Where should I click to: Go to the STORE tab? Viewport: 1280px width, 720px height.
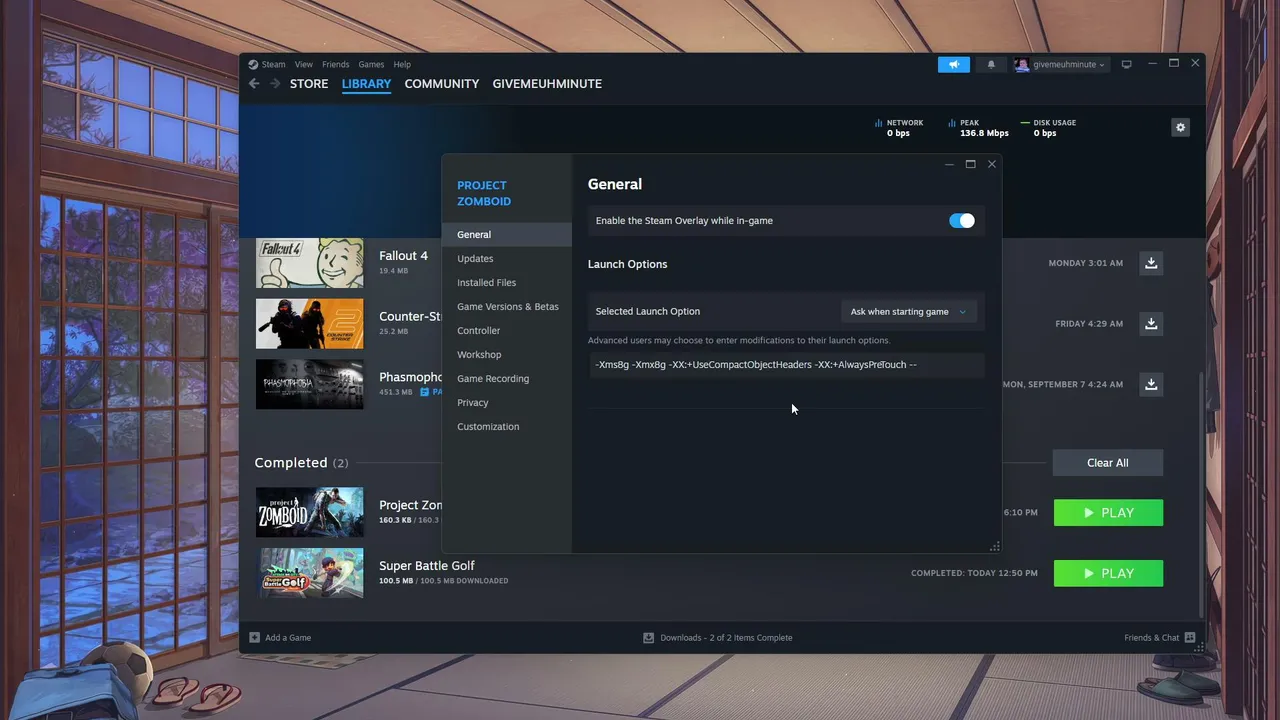309,84
